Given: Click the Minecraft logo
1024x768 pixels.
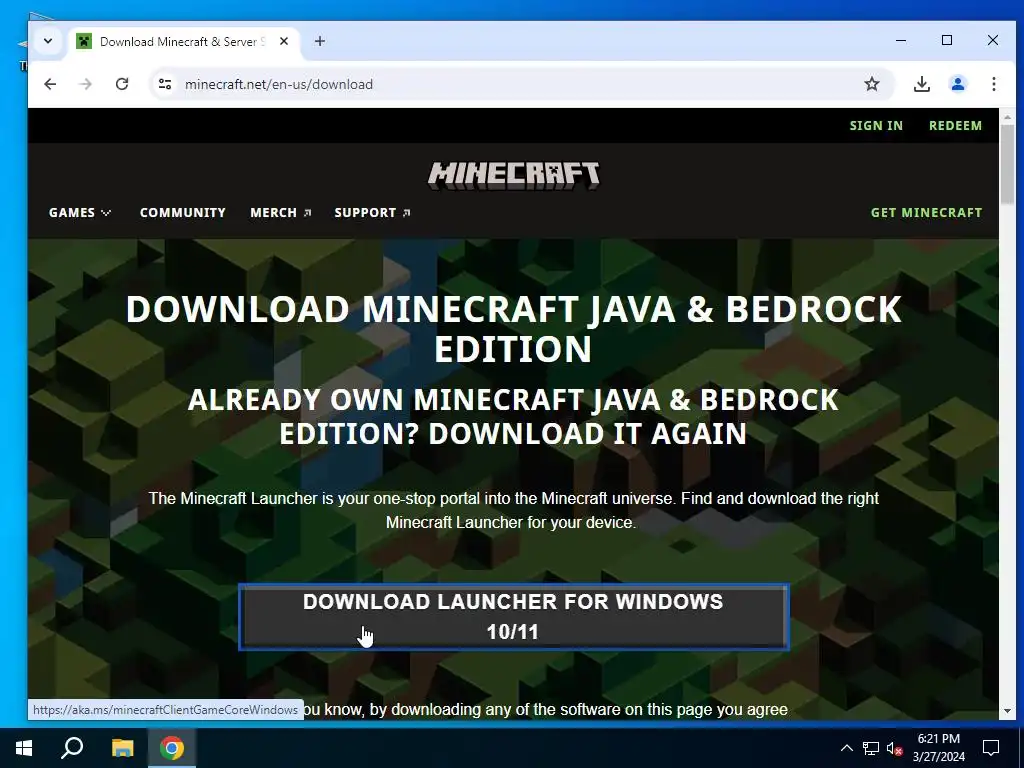Looking at the screenshot, I should point(513,175).
